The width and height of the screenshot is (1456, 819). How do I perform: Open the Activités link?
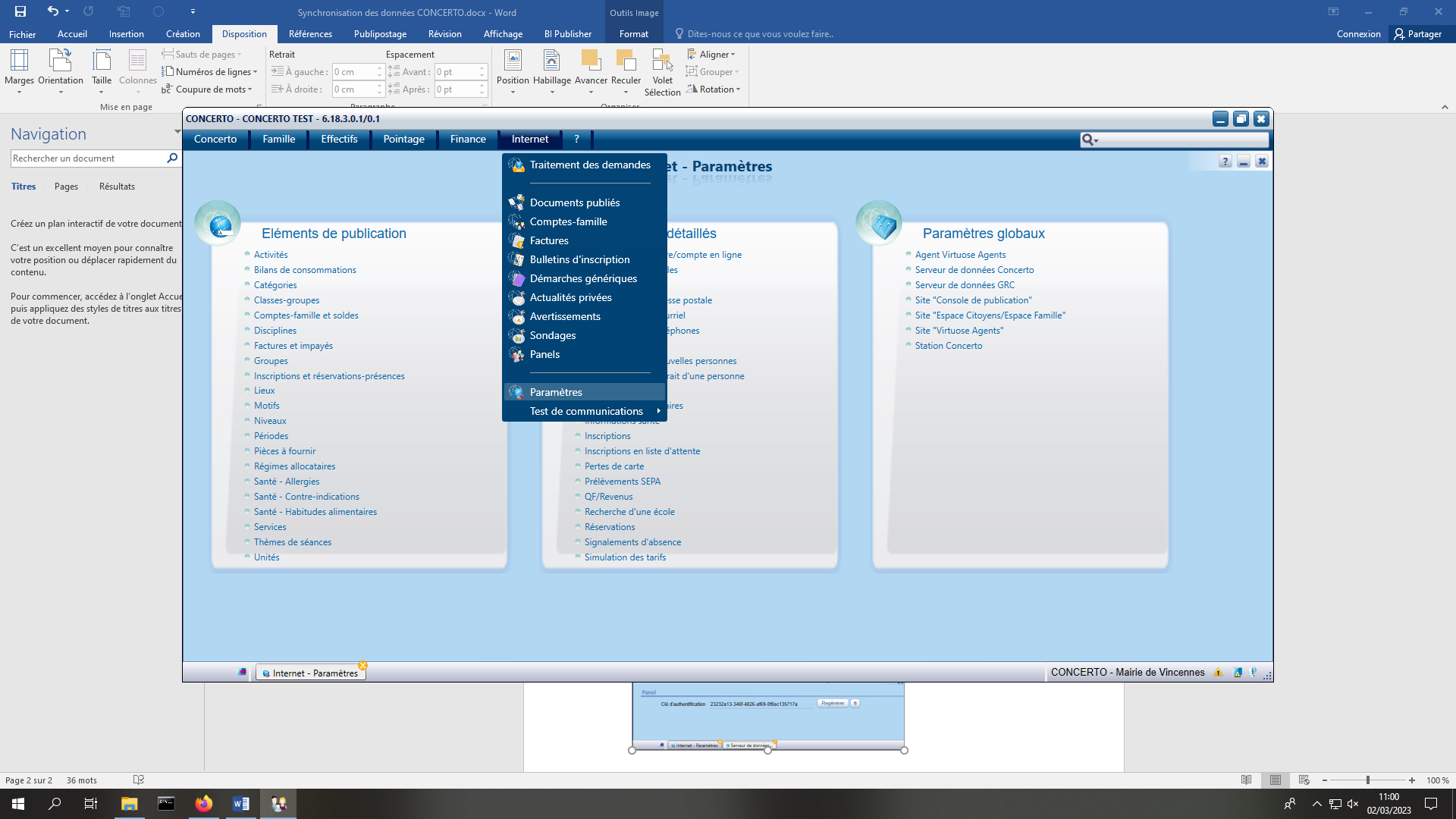point(271,255)
